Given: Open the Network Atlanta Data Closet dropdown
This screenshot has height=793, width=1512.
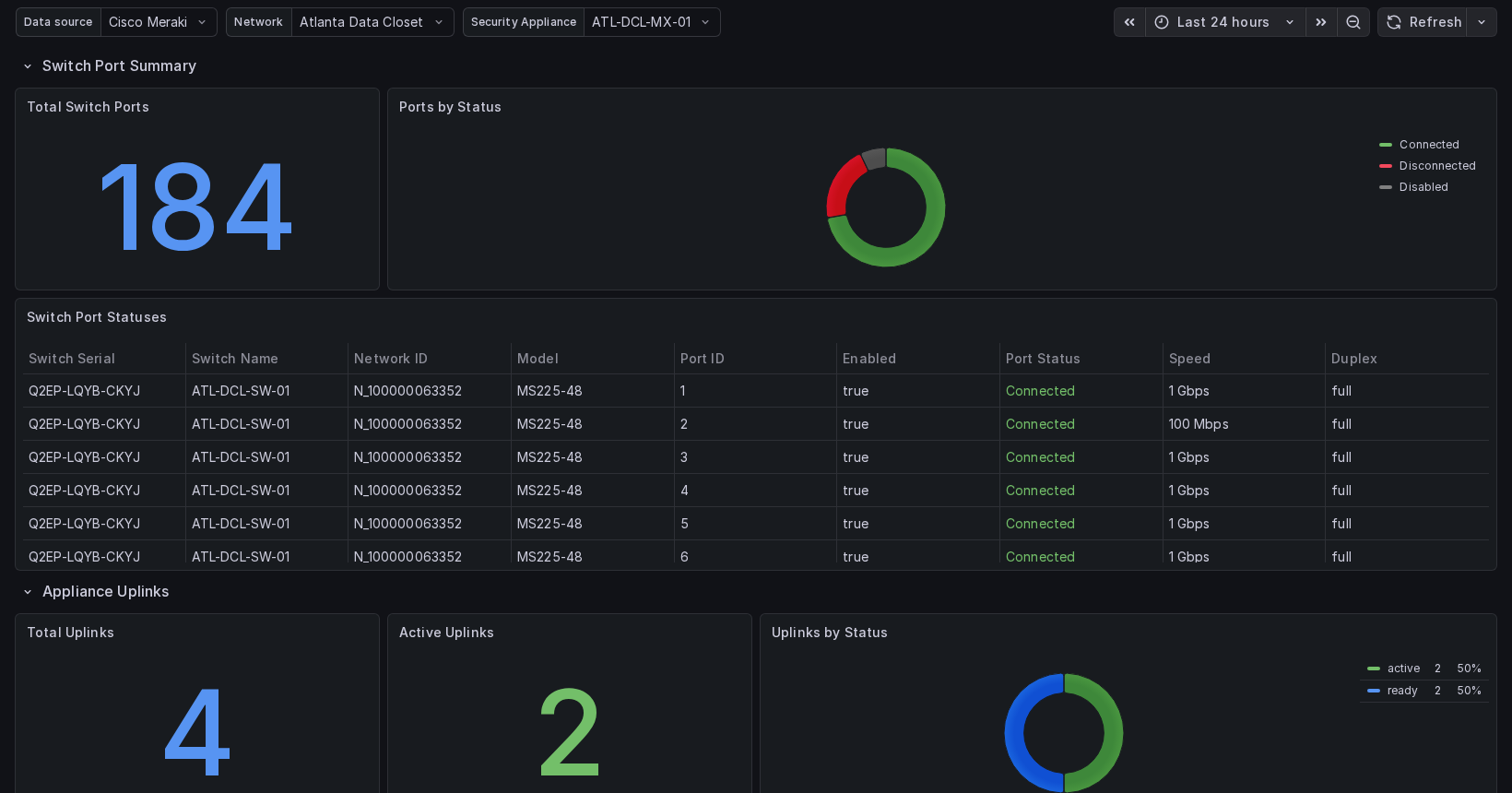Looking at the screenshot, I should point(372,22).
